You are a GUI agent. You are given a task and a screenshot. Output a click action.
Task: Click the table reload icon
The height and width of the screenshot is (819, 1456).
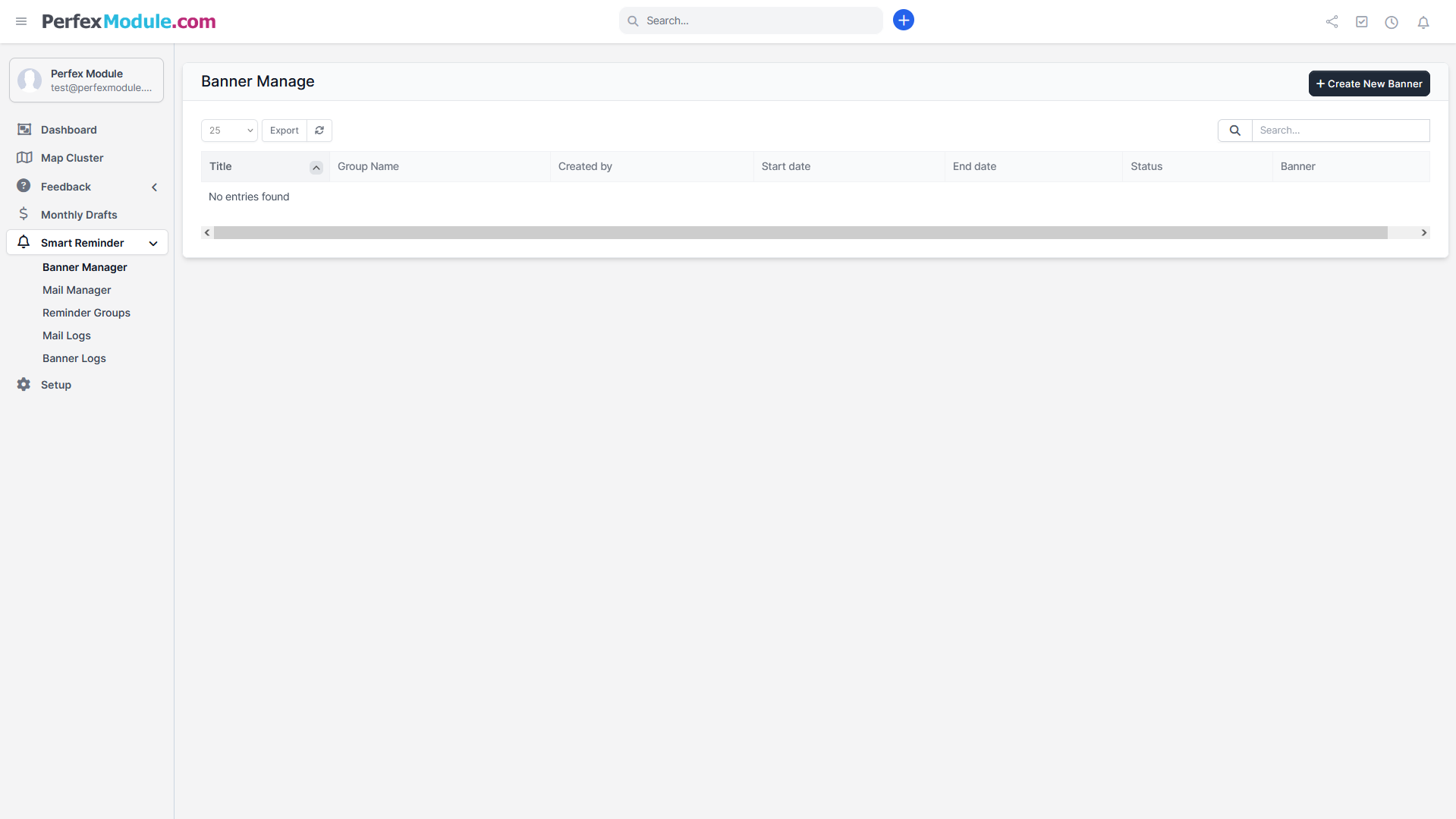coord(319,131)
